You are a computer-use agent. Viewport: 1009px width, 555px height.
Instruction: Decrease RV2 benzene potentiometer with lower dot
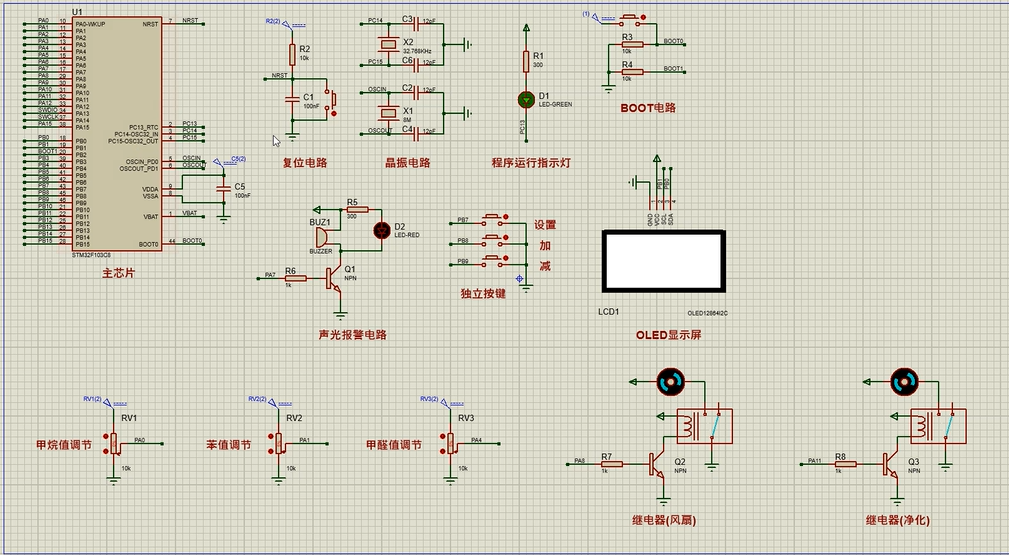tap(271, 453)
